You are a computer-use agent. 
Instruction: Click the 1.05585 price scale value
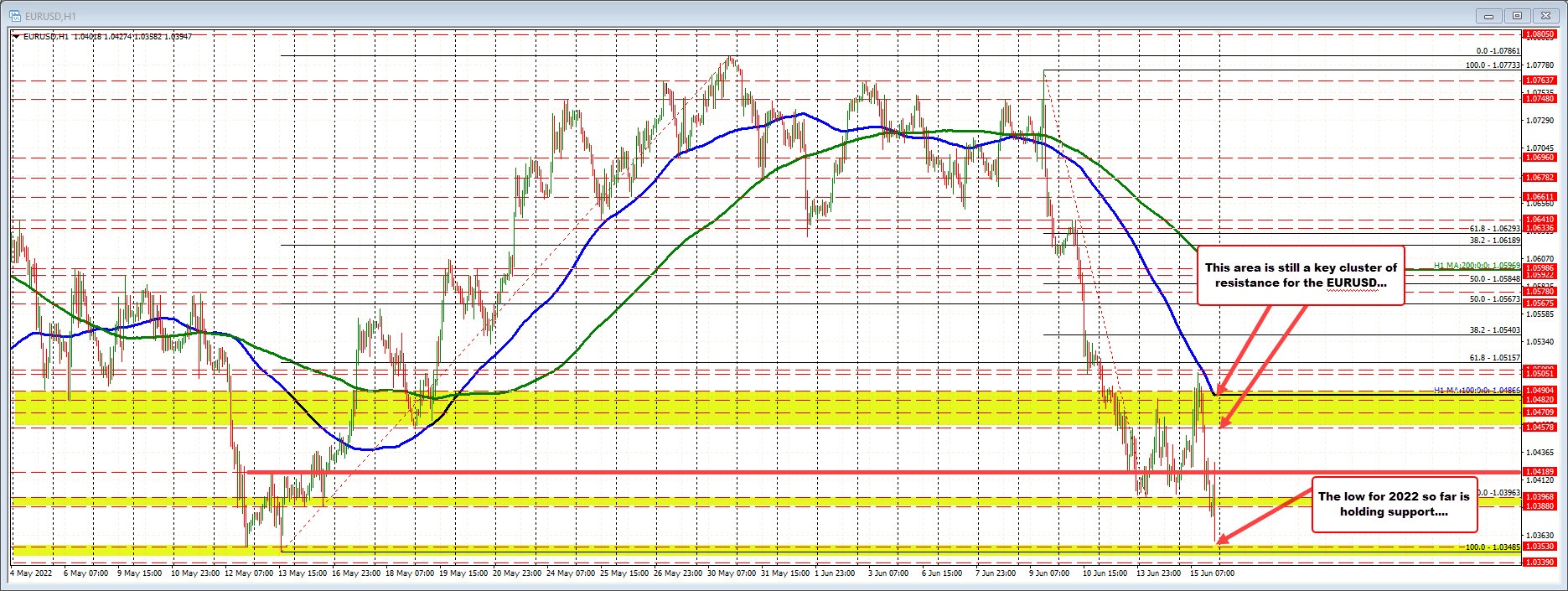tap(1540, 314)
